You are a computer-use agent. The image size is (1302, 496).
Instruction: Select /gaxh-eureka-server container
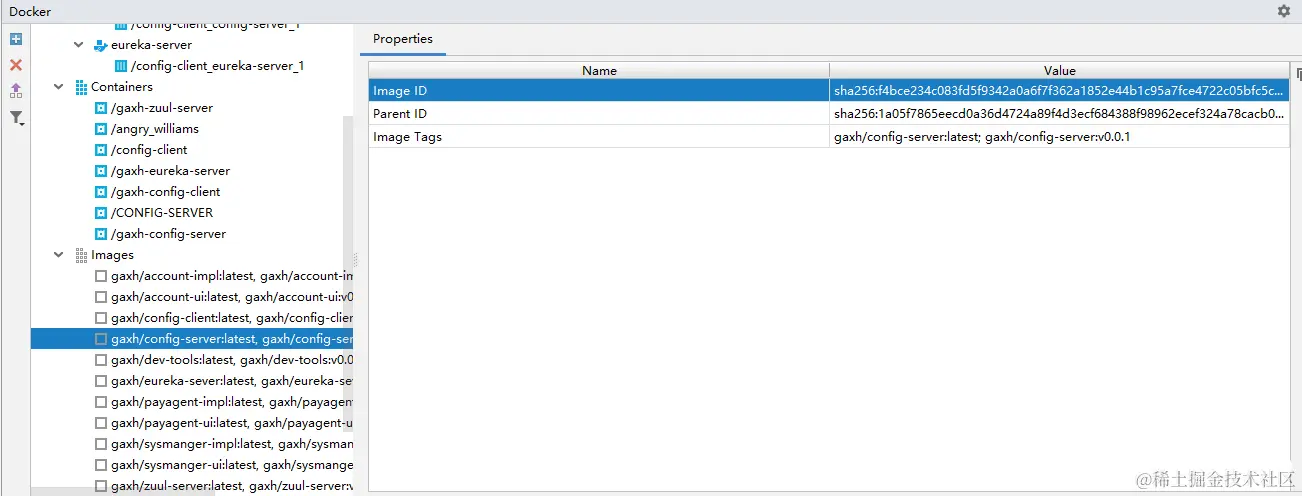171,171
